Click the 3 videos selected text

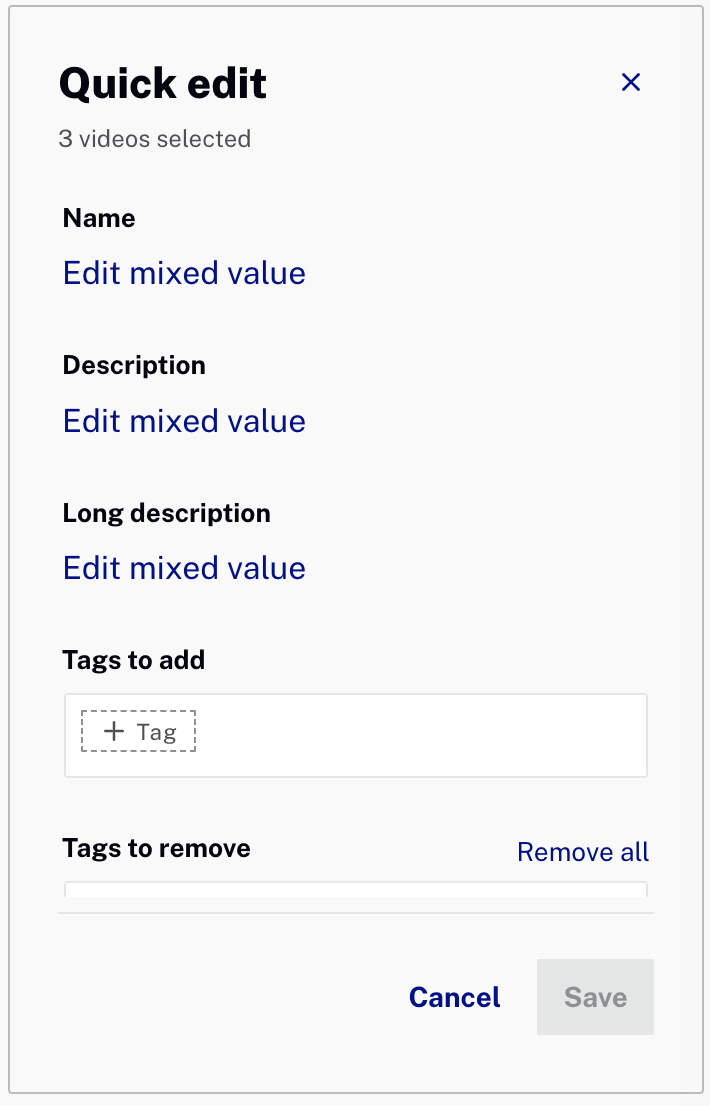(x=154, y=139)
